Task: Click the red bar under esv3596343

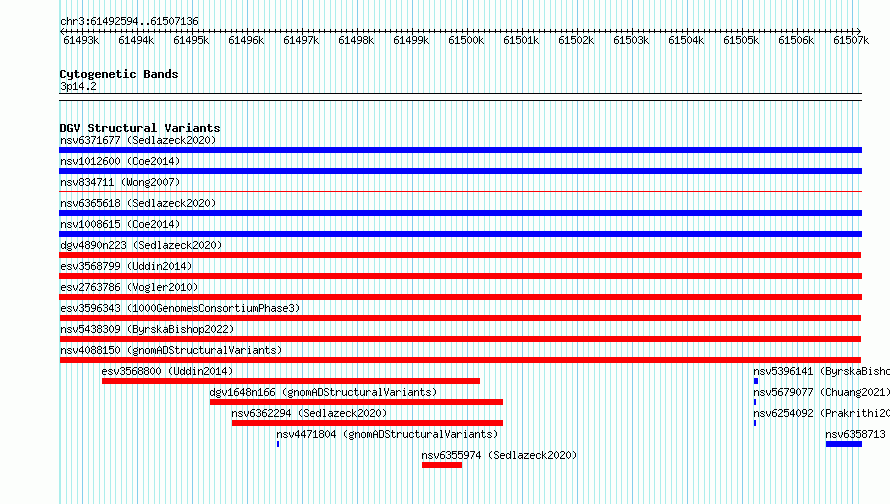Action: click(x=460, y=318)
